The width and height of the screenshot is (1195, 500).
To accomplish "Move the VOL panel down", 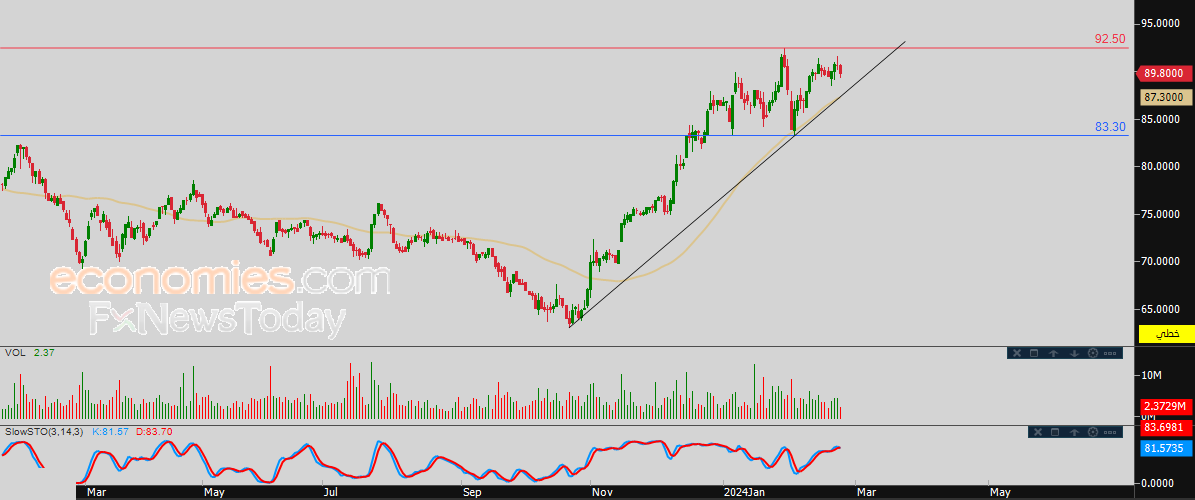I will click(x=1073, y=353).
